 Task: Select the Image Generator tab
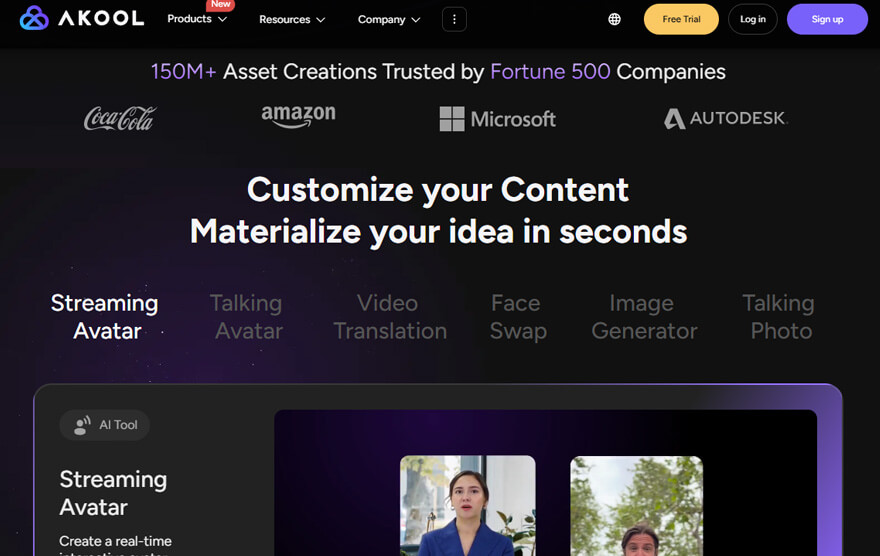coord(643,316)
